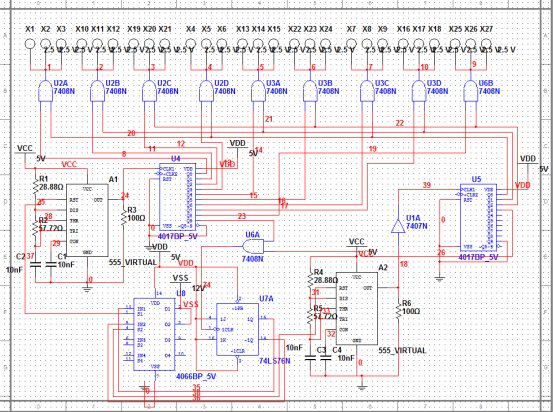The height and width of the screenshot is (412, 553).
Task: Click the U4 4017BP_5V counter chip
Action: [x=178, y=197]
